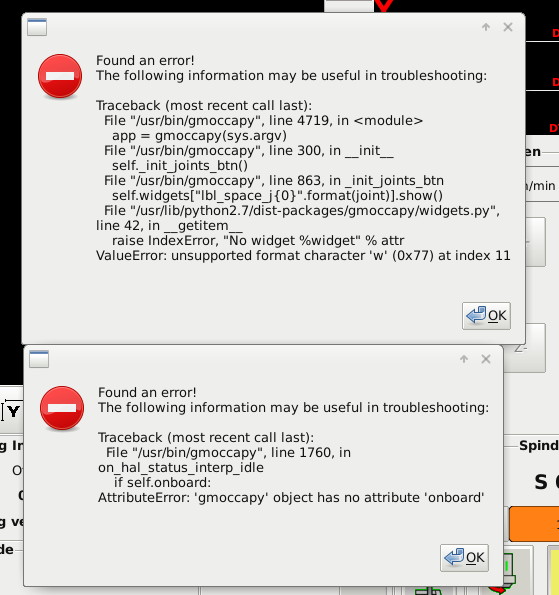This screenshot has height=595, width=559.
Task: Click the partially visible Y button at left
Action: 12,411
